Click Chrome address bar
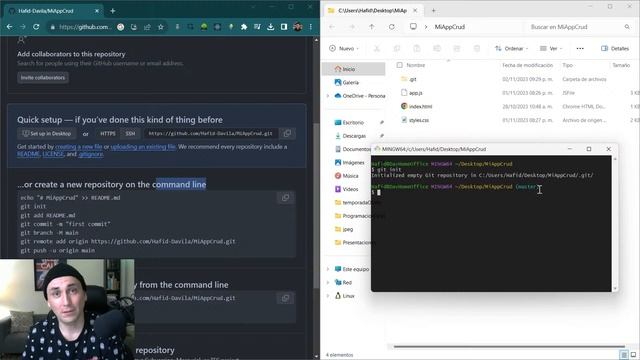This screenshot has height=360, width=640. 84,27
